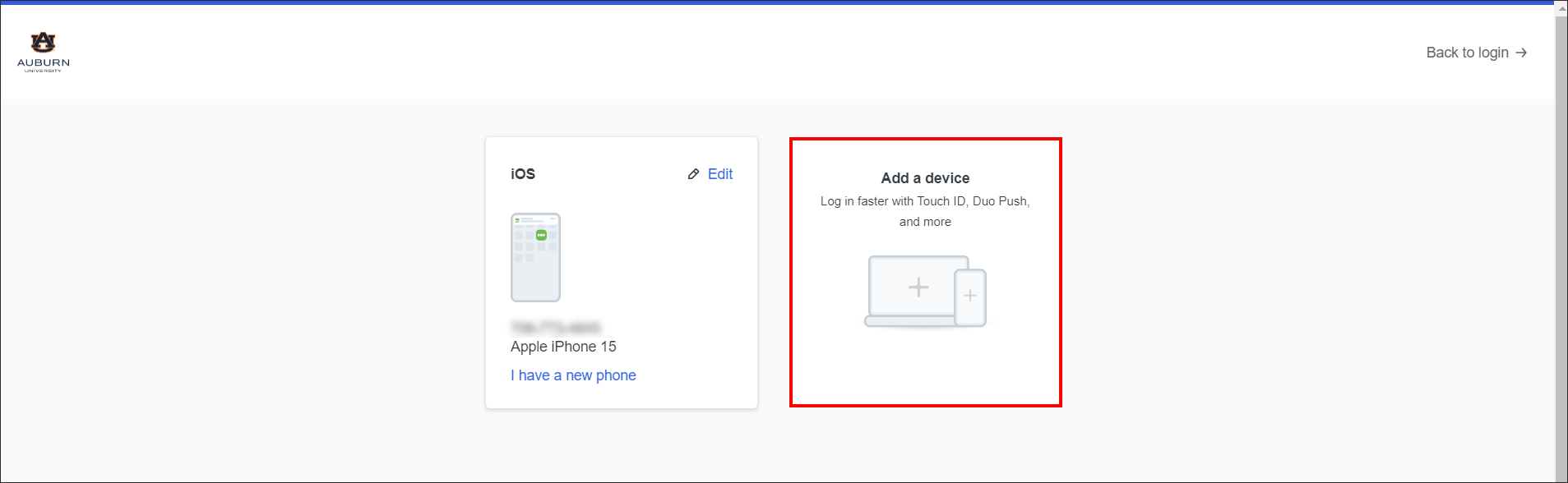Click the Log in faster description text
Image resolution: width=1568 pixels, height=483 pixels.
point(925,211)
